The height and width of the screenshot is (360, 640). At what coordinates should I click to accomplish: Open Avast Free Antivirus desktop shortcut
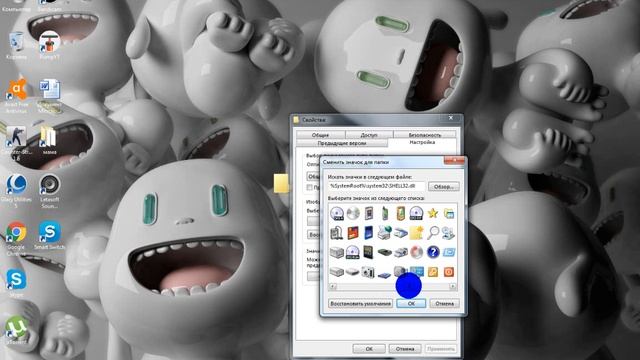point(16,95)
